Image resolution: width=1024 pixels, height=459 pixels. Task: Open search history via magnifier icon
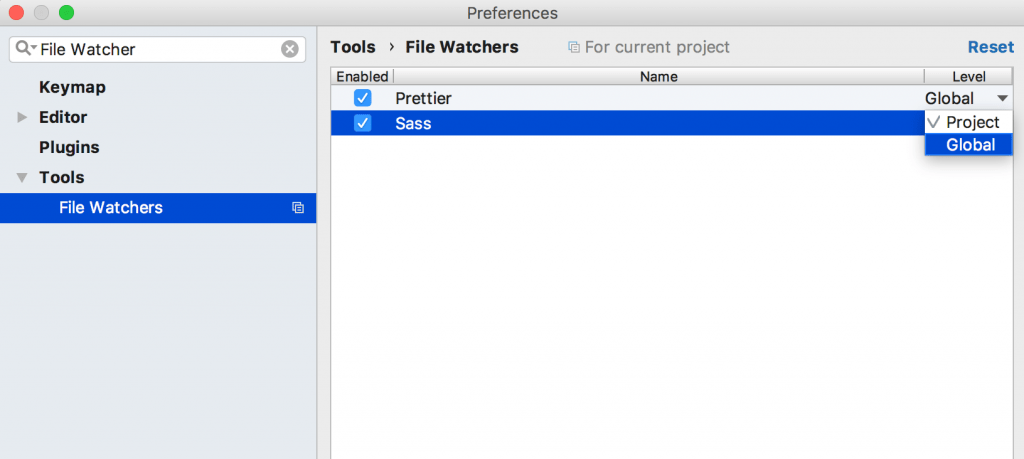point(25,48)
